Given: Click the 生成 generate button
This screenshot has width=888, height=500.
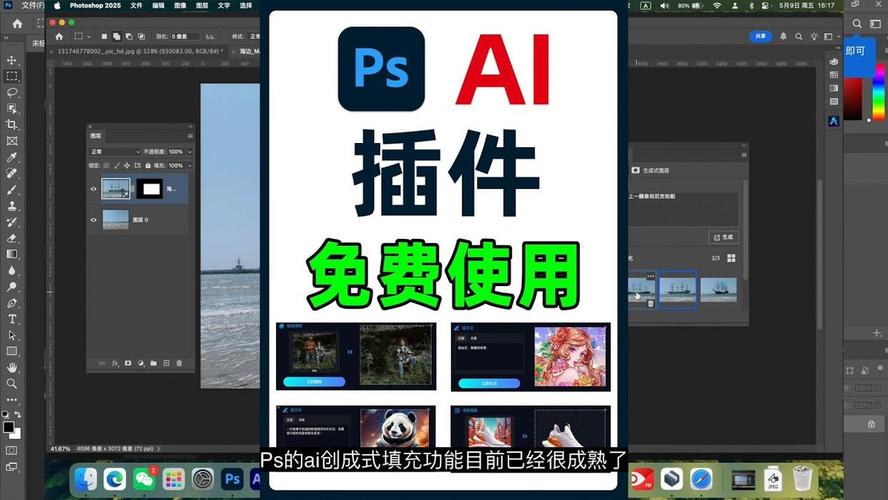Looking at the screenshot, I should point(723,237).
